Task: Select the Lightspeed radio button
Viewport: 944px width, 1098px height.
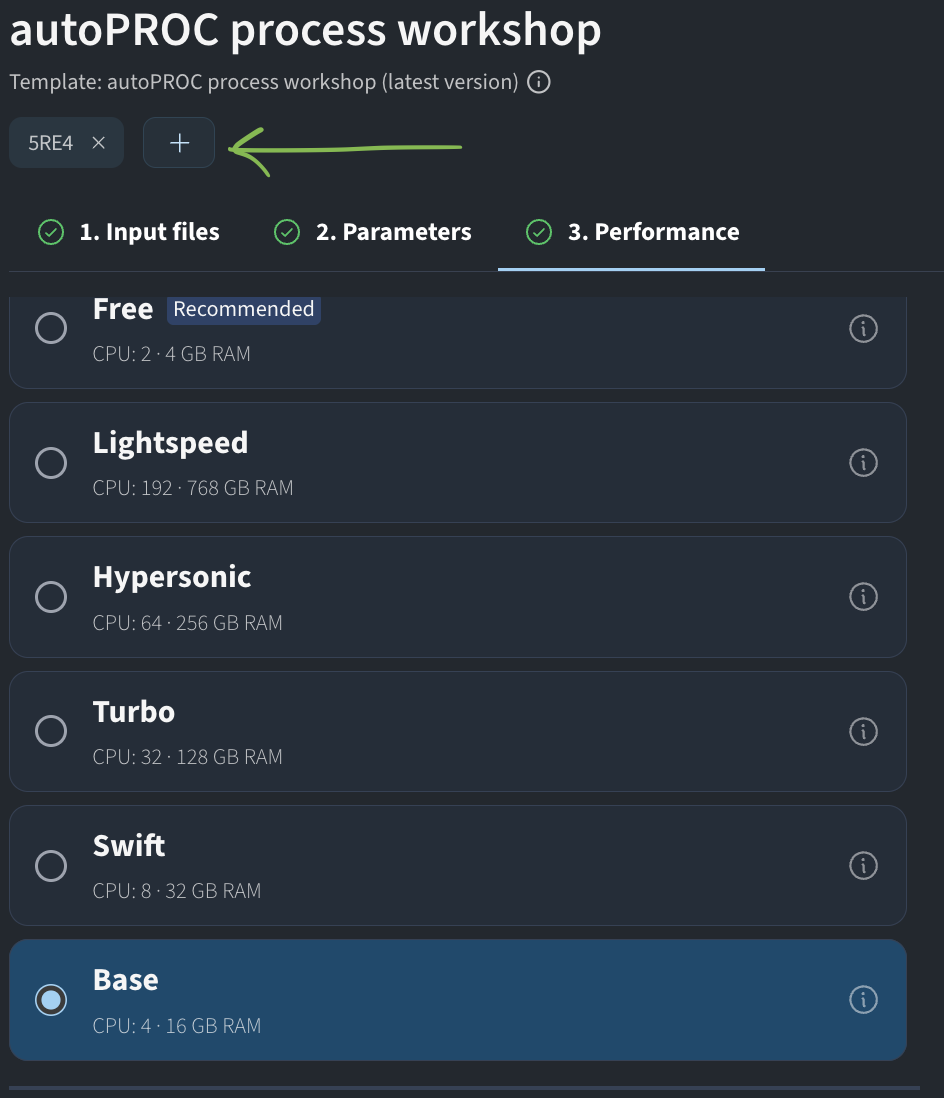Action: [51, 462]
